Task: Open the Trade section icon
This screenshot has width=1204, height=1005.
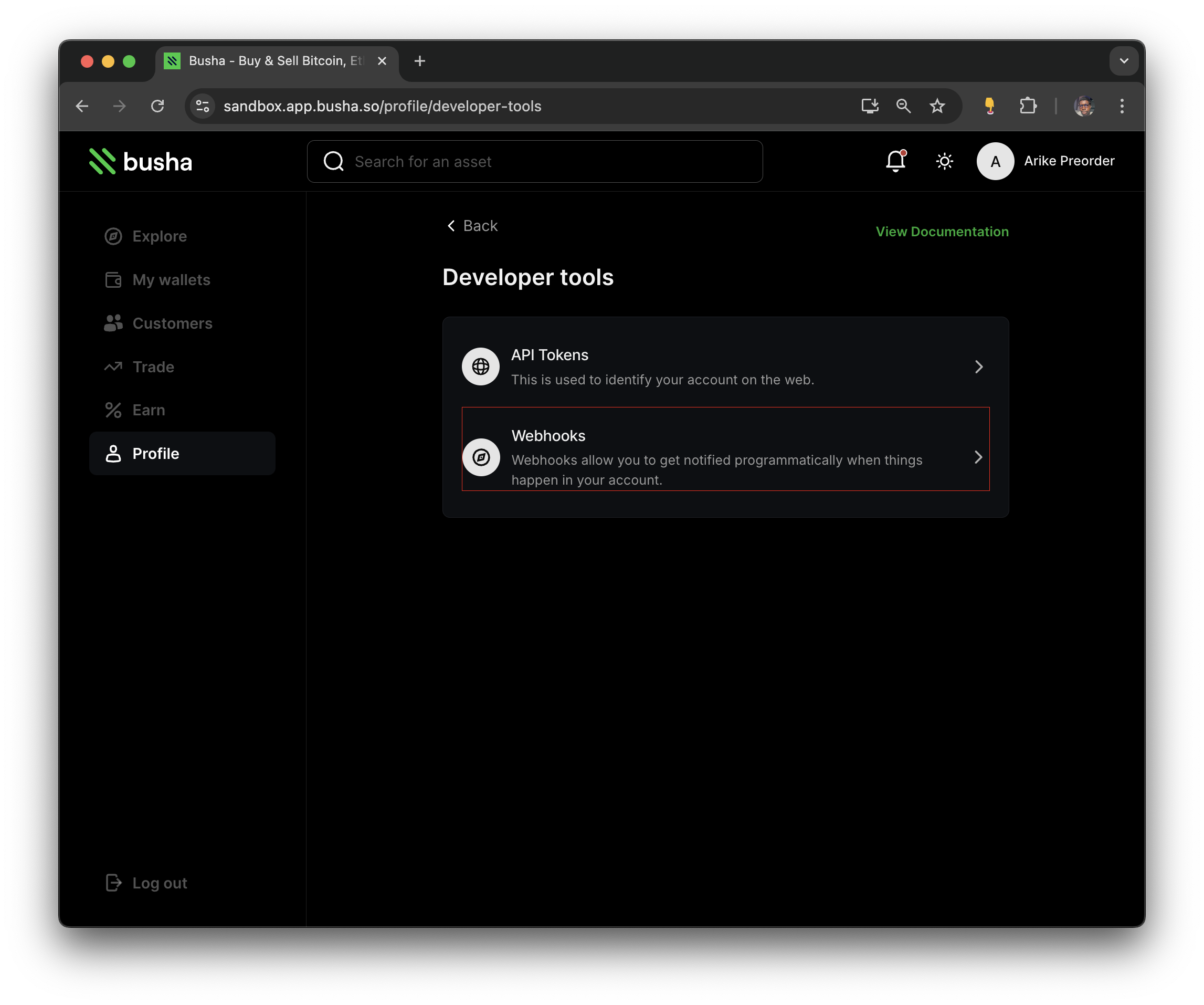Action: [x=113, y=367]
